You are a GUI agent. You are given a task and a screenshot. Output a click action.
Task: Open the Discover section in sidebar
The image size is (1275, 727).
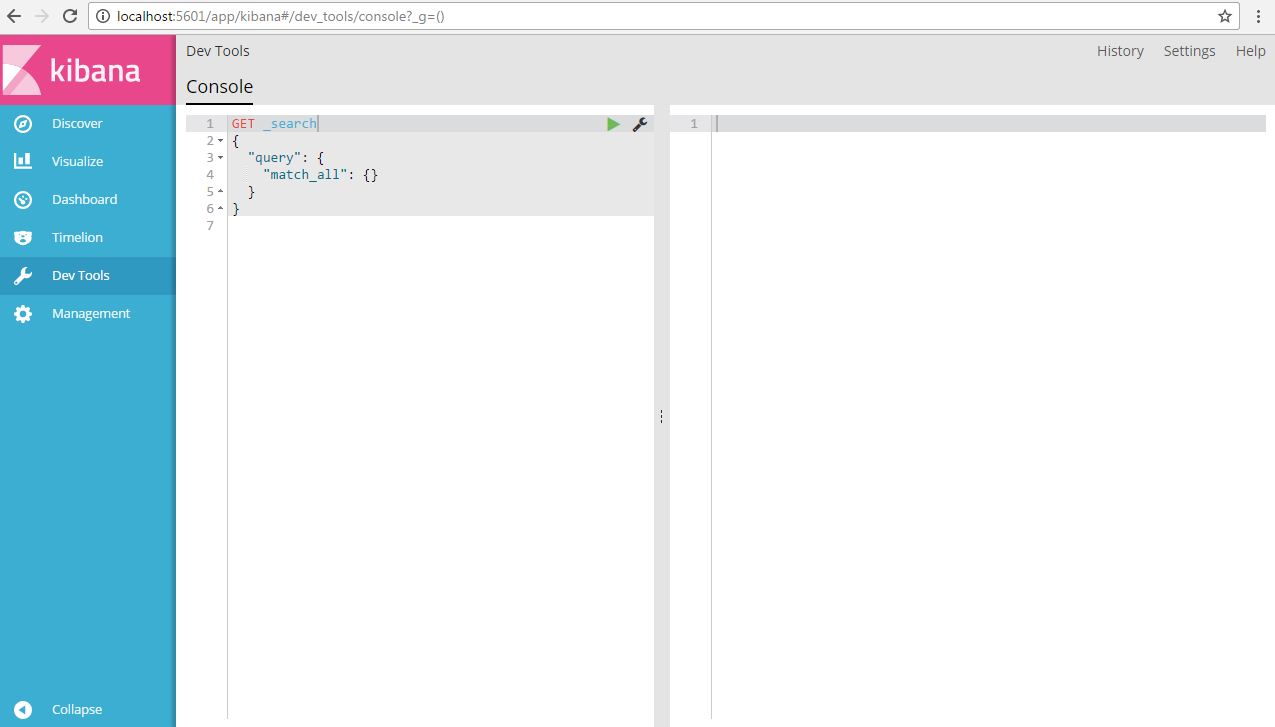(x=77, y=123)
